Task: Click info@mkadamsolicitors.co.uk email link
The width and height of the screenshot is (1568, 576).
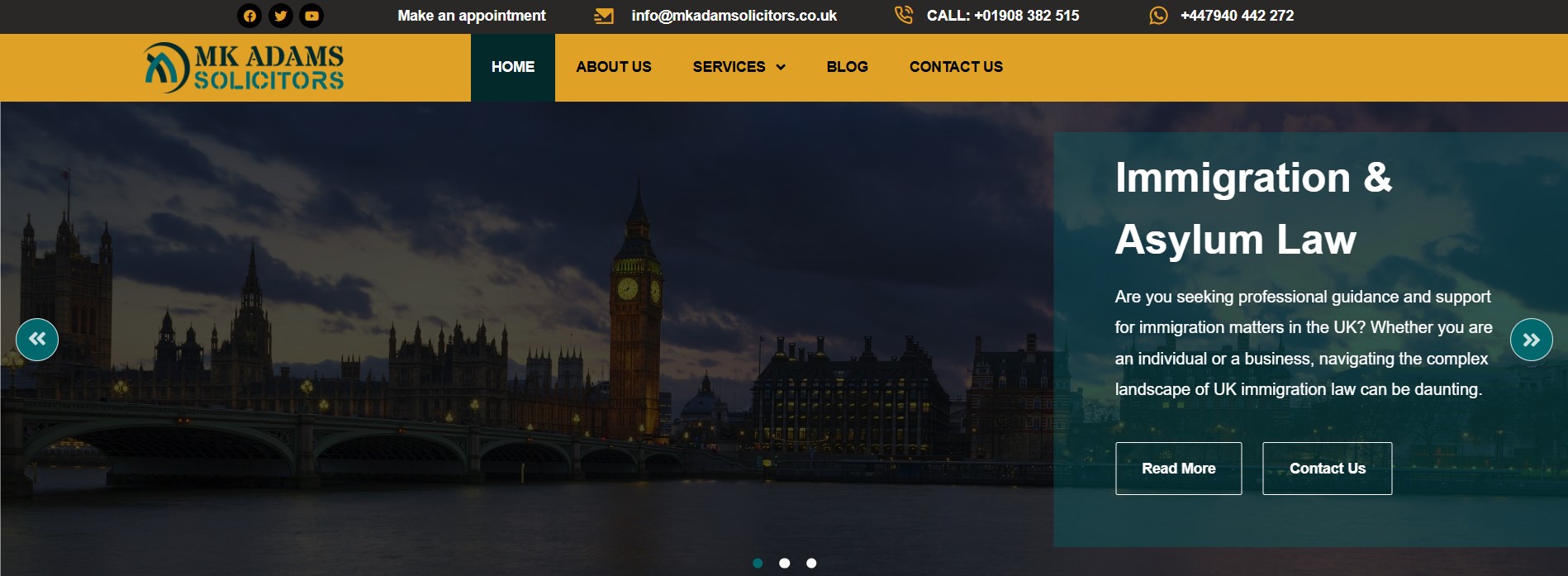Action: [734, 16]
